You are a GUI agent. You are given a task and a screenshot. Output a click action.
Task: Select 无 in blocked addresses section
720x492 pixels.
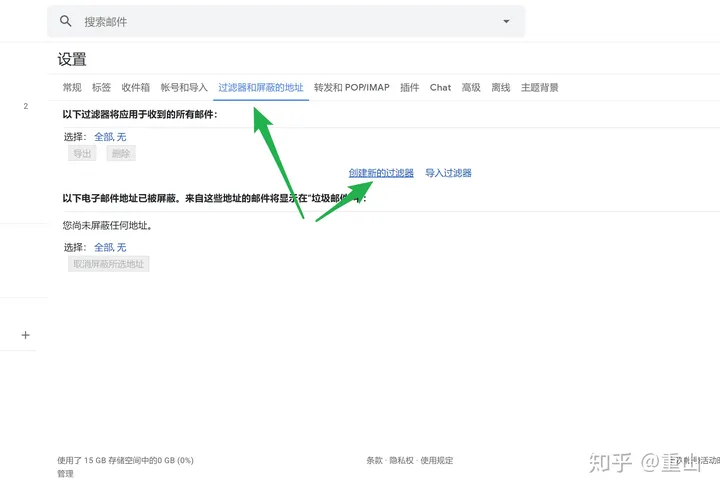[x=121, y=248]
